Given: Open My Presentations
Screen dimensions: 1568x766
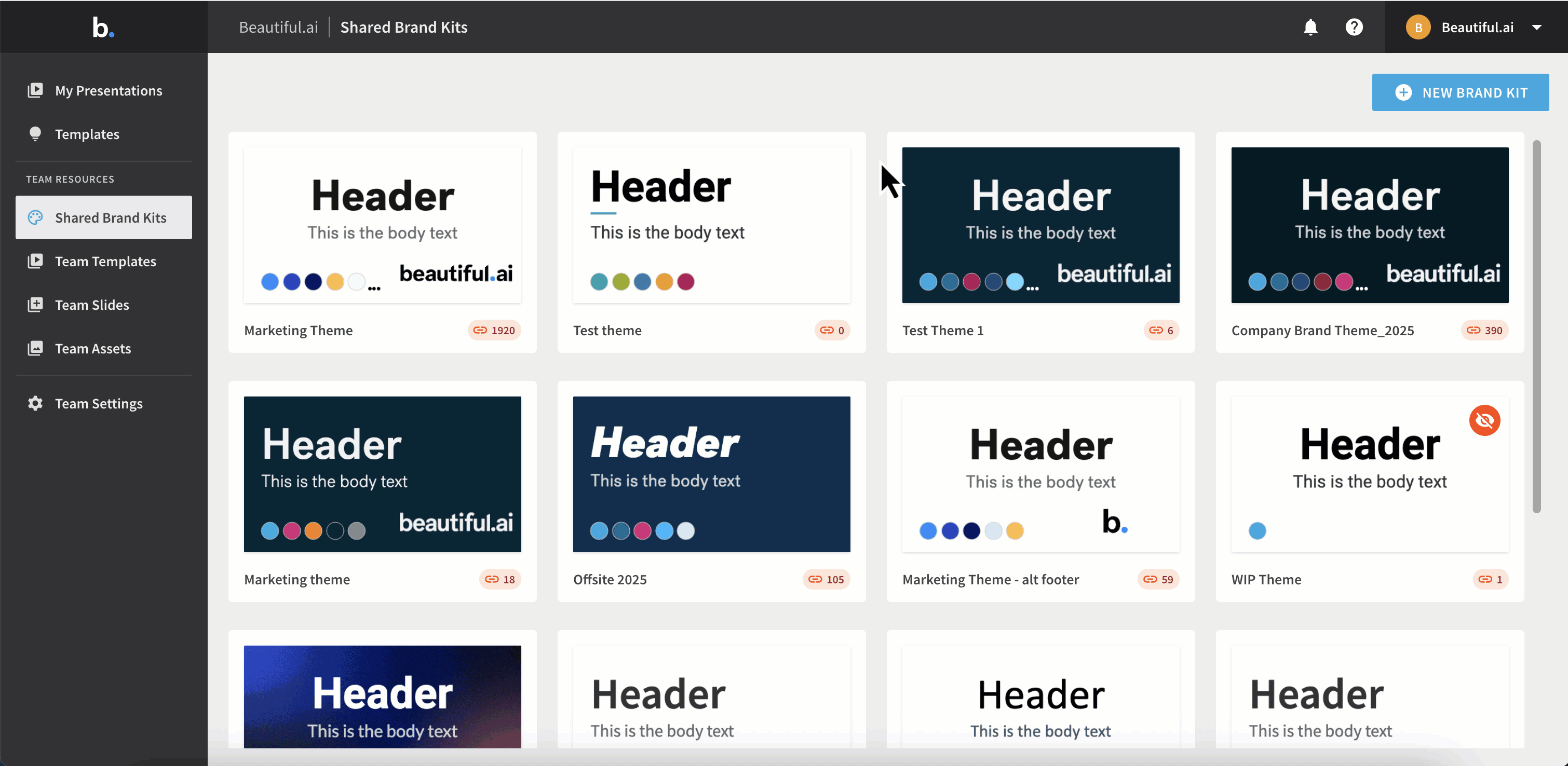Looking at the screenshot, I should [x=103, y=91].
